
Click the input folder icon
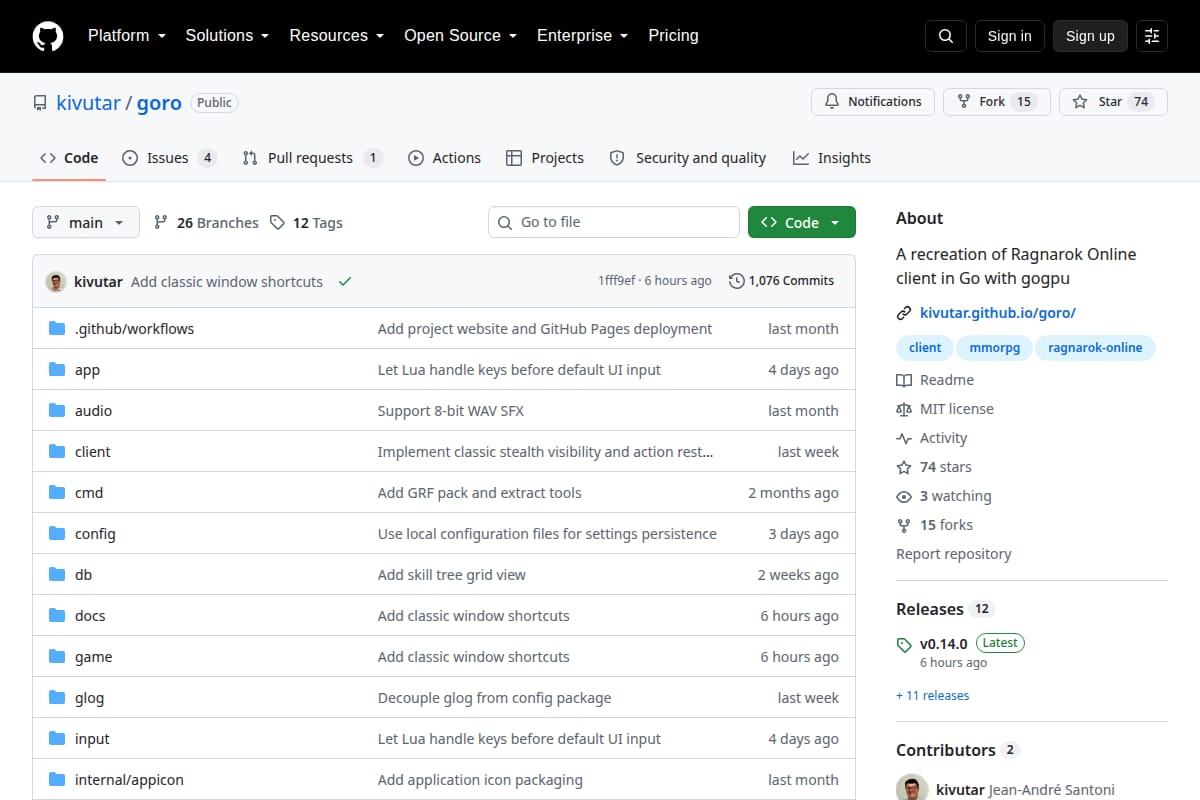(57, 739)
